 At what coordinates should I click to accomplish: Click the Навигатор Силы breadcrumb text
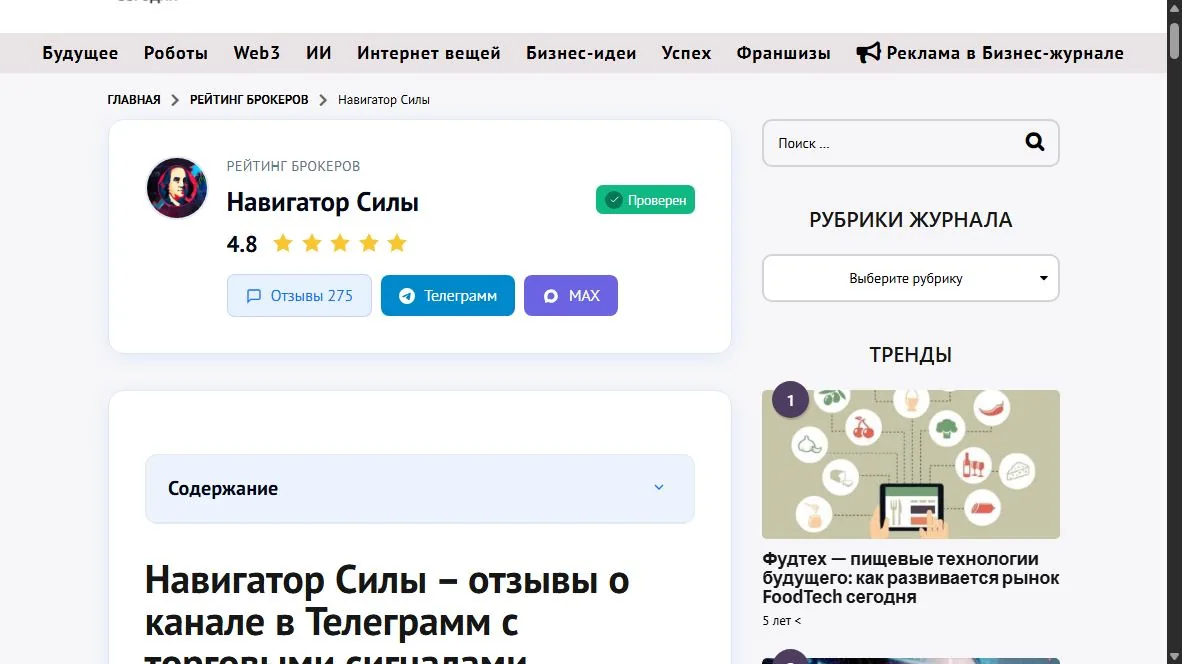pyautogui.click(x=384, y=99)
